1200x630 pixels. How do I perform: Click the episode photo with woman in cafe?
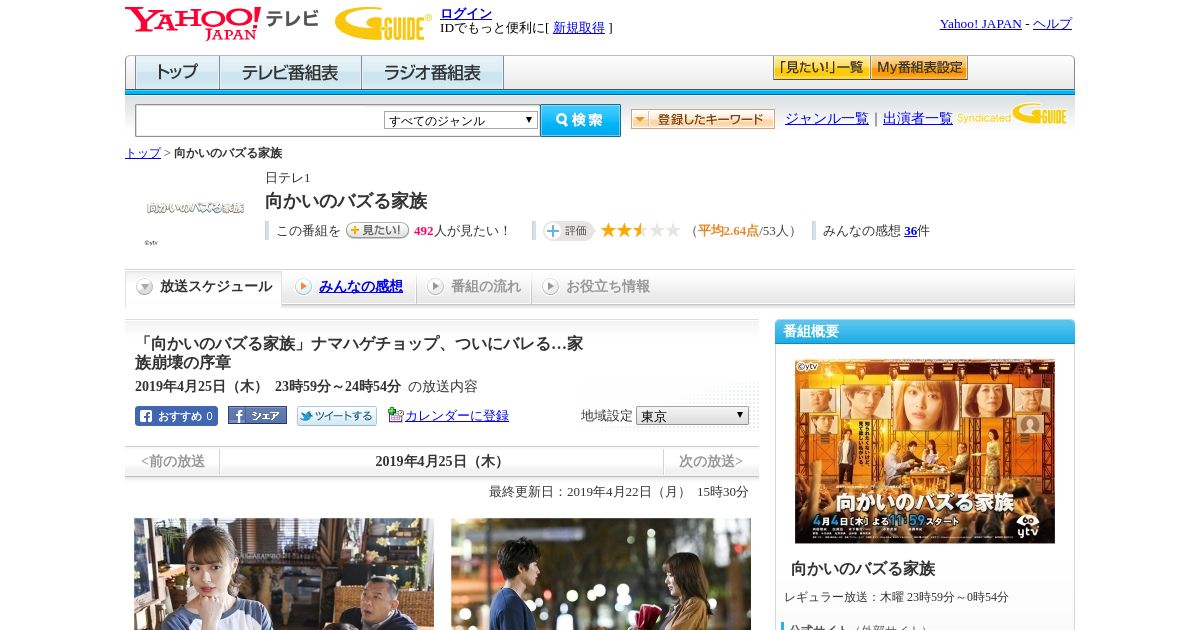(284, 574)
